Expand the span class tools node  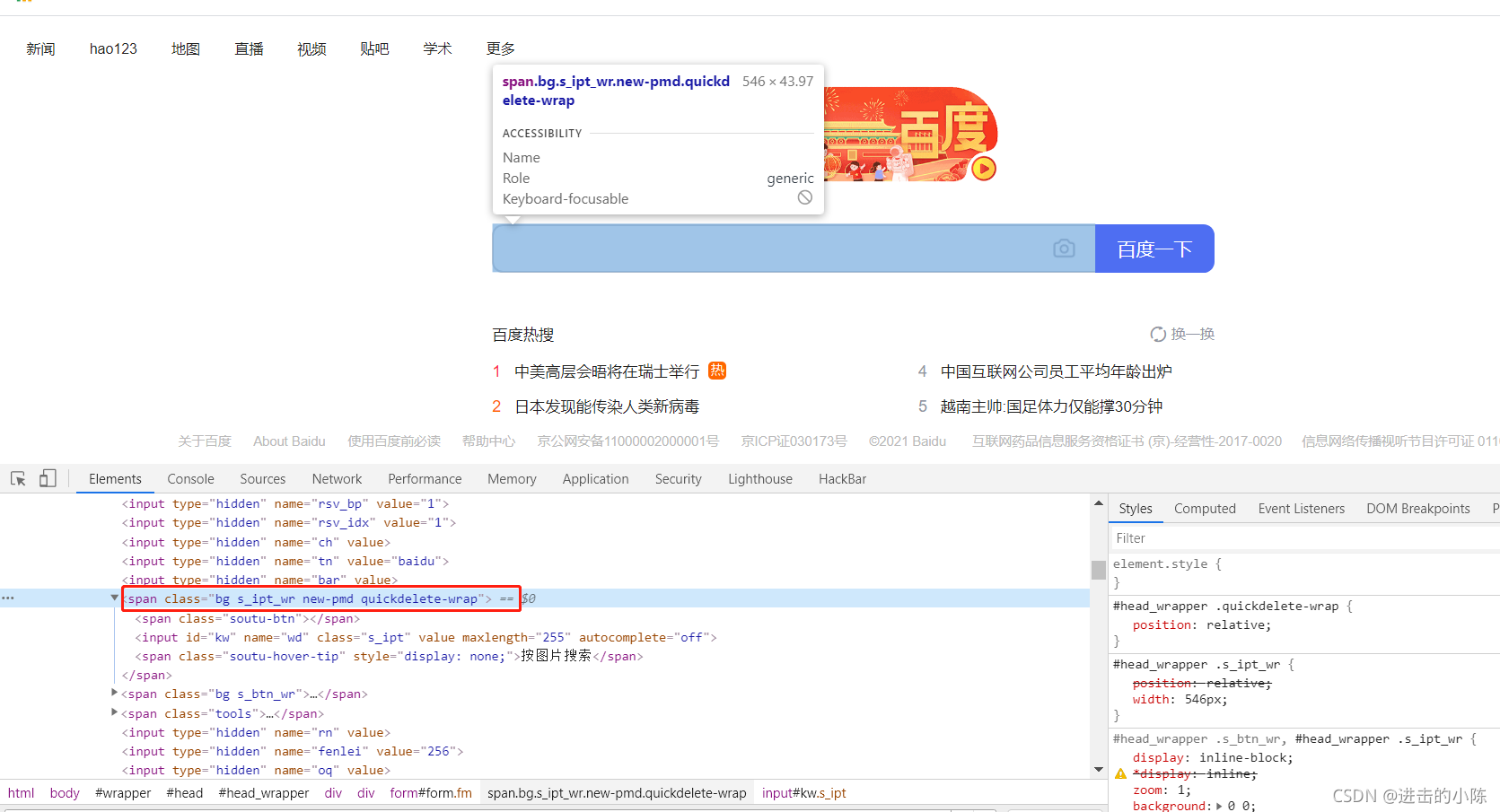click(114, 712)
